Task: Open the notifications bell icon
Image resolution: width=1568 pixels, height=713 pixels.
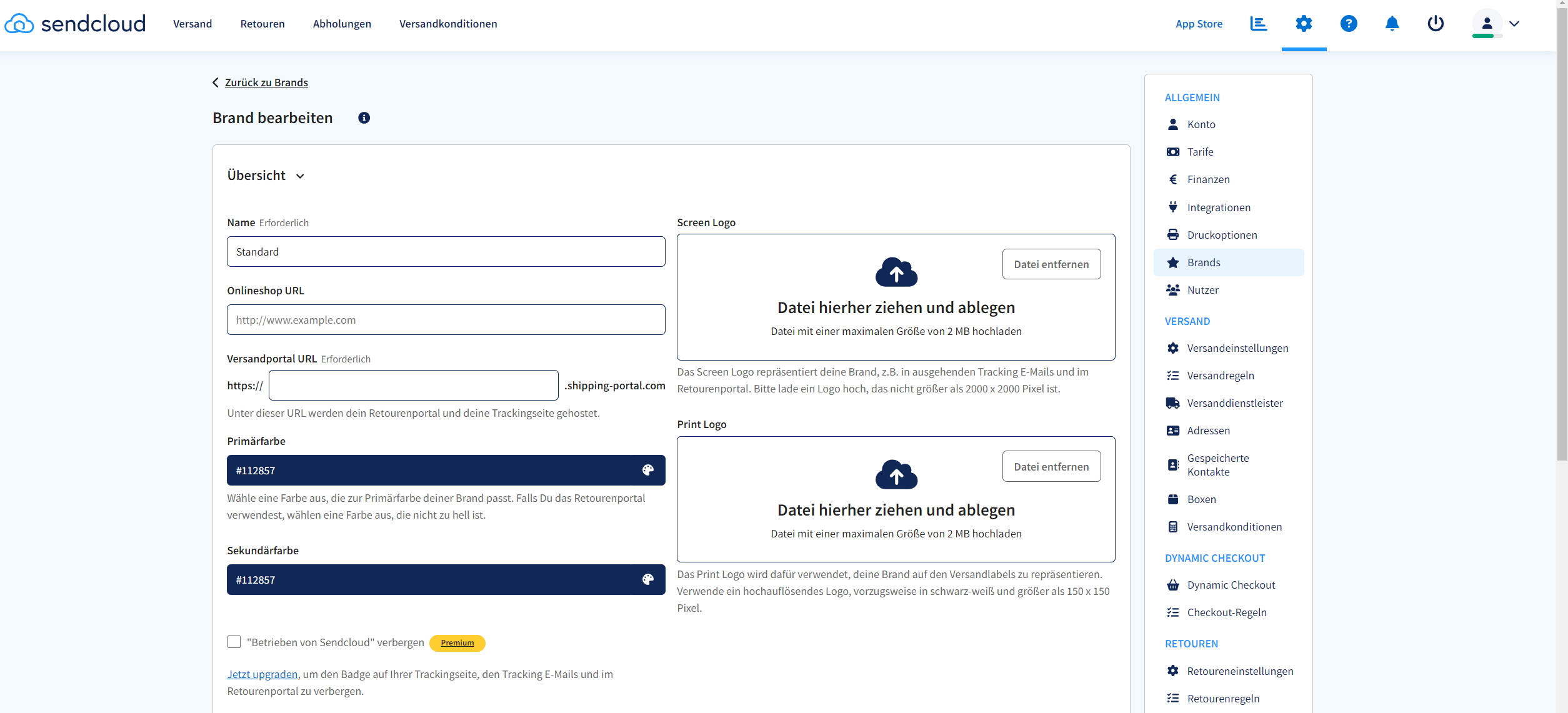Action: (x=1391, y=24)
